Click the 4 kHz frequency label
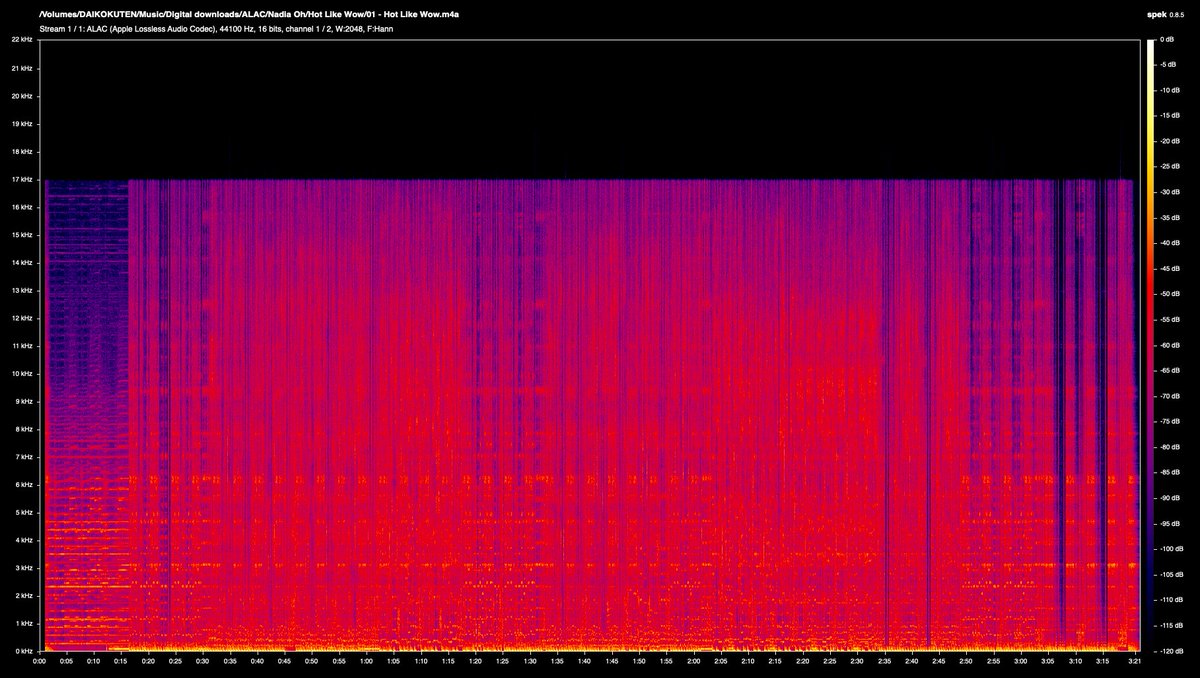 click(24, 540)
